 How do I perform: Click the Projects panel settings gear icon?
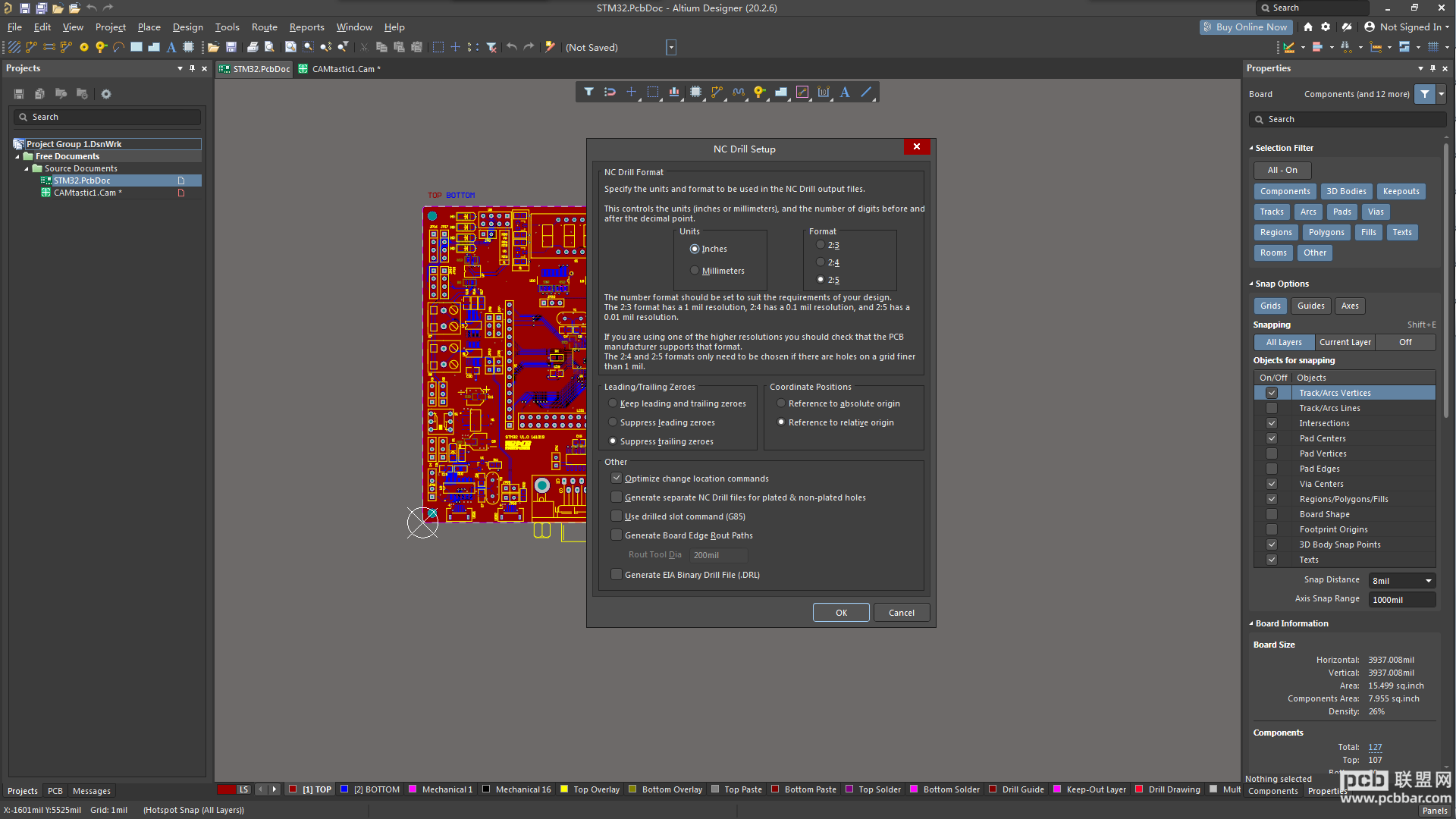(106, 94)
